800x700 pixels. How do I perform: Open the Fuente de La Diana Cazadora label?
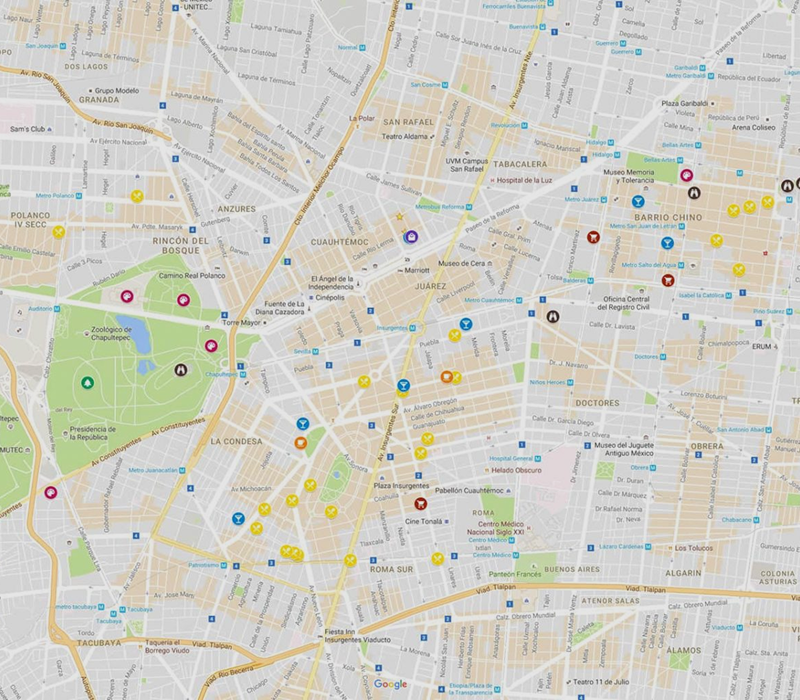click(x=280, y=308)
